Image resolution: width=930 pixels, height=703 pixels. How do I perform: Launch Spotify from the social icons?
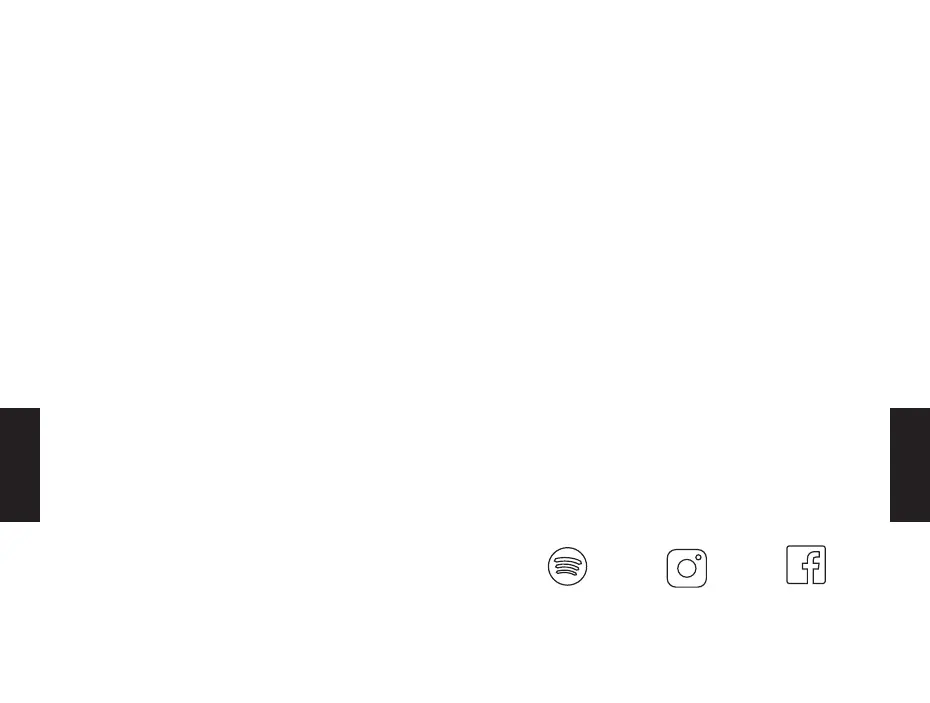567,567
